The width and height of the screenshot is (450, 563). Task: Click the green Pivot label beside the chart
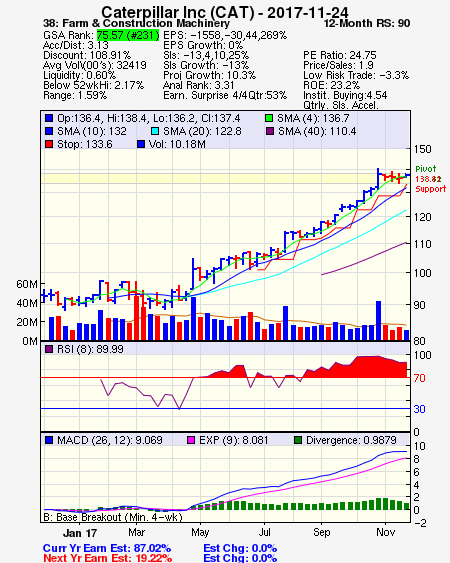point(426,169)
